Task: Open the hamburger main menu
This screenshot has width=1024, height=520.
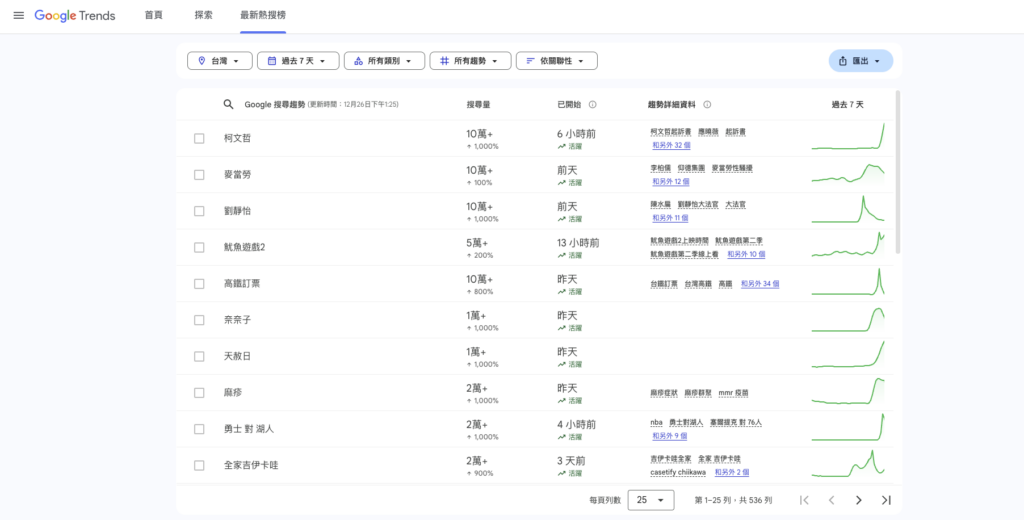Action: pyautogui.click(x=18, y=15)
